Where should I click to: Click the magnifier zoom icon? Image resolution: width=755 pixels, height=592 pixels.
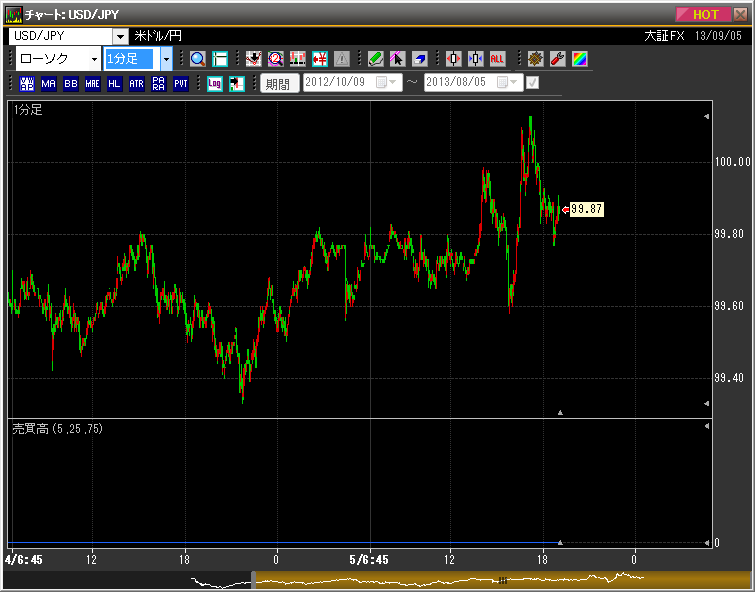197,59
